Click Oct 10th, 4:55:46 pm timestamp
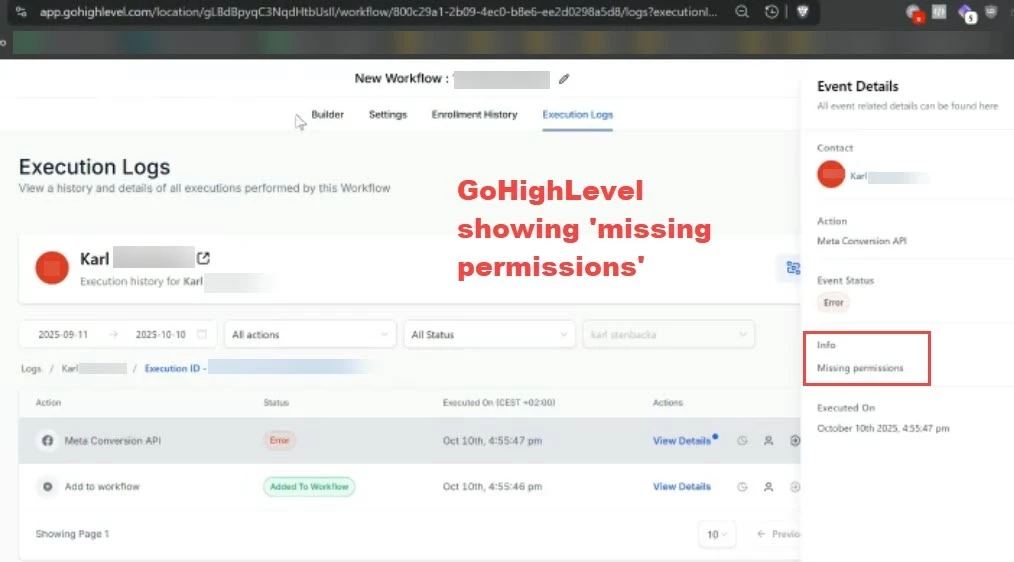The height and width of the screenshot is (562, 1014). coord(492,486)
